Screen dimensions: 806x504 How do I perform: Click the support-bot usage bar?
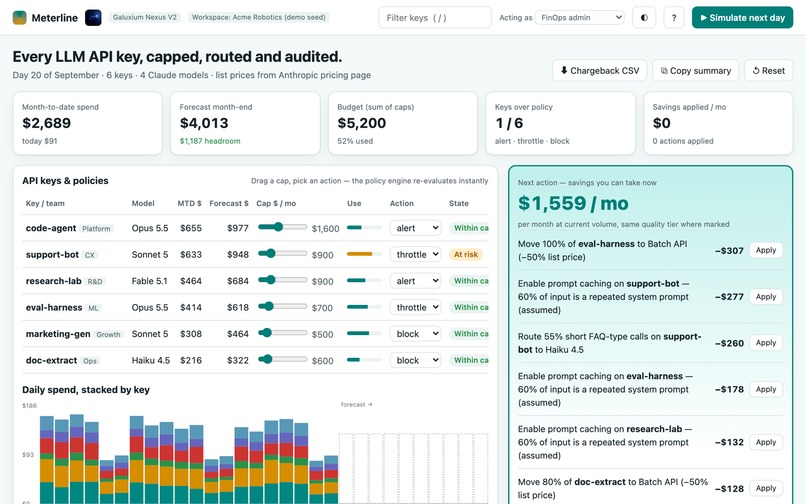pos(364,254)
